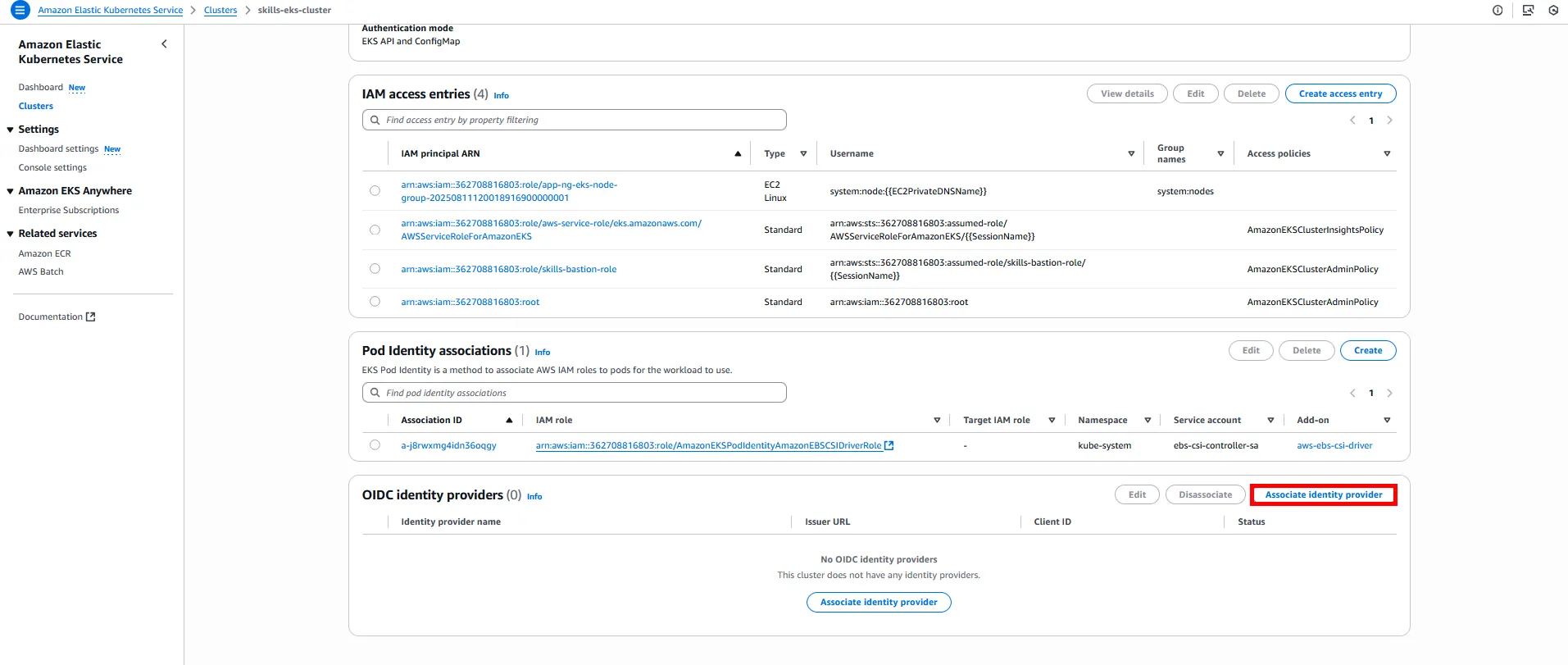Open Dashboard in the sidebar
This screenshot has width=1568, height=665.
(41, 87)
